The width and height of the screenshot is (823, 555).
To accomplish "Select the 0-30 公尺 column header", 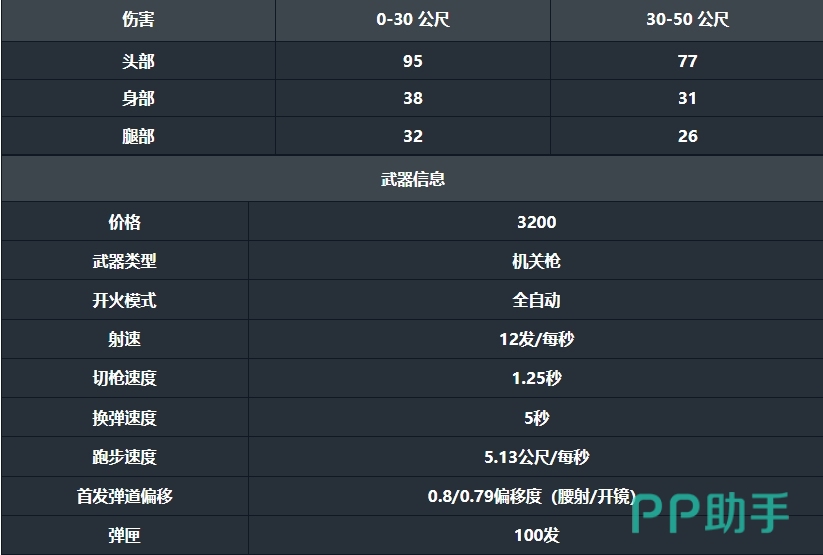I will point(413,20).
